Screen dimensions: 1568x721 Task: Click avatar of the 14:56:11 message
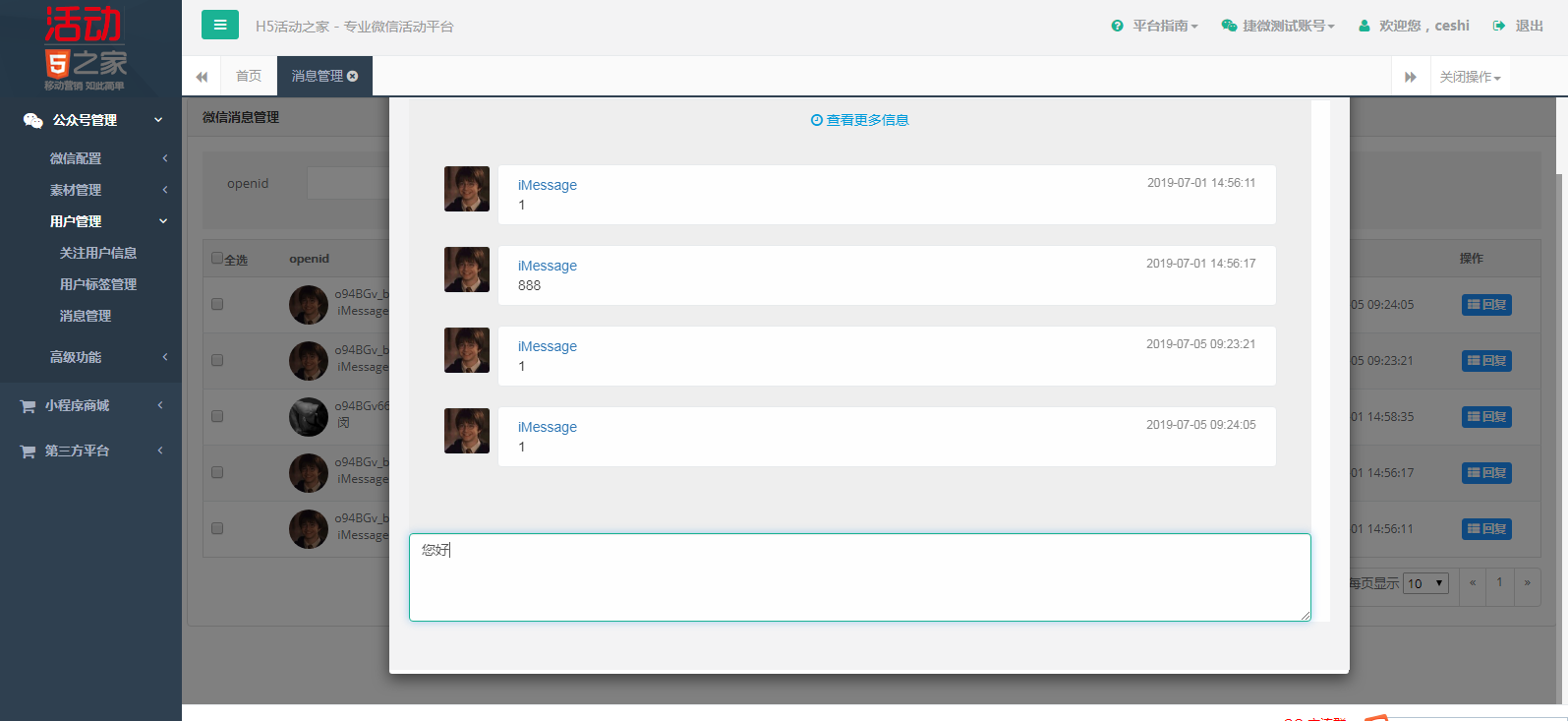(467, 189)
